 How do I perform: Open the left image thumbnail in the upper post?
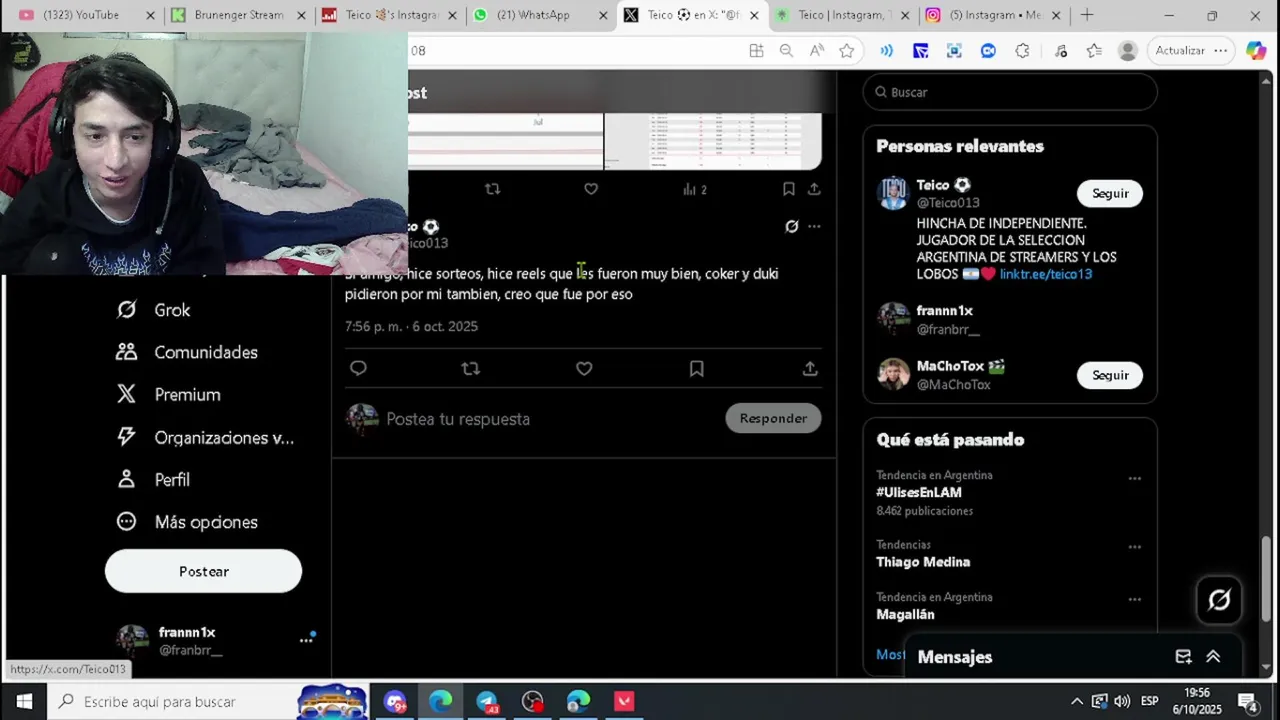505,141
